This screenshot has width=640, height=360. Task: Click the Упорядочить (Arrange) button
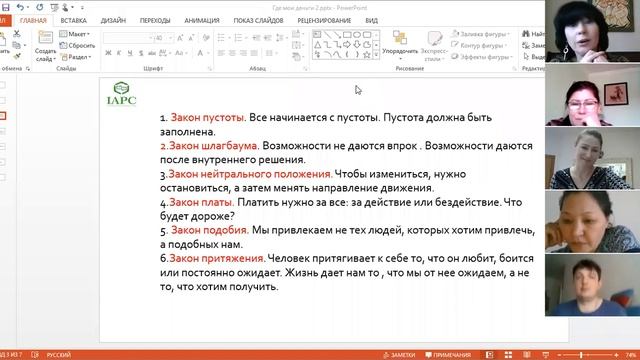tap(400, 45)
